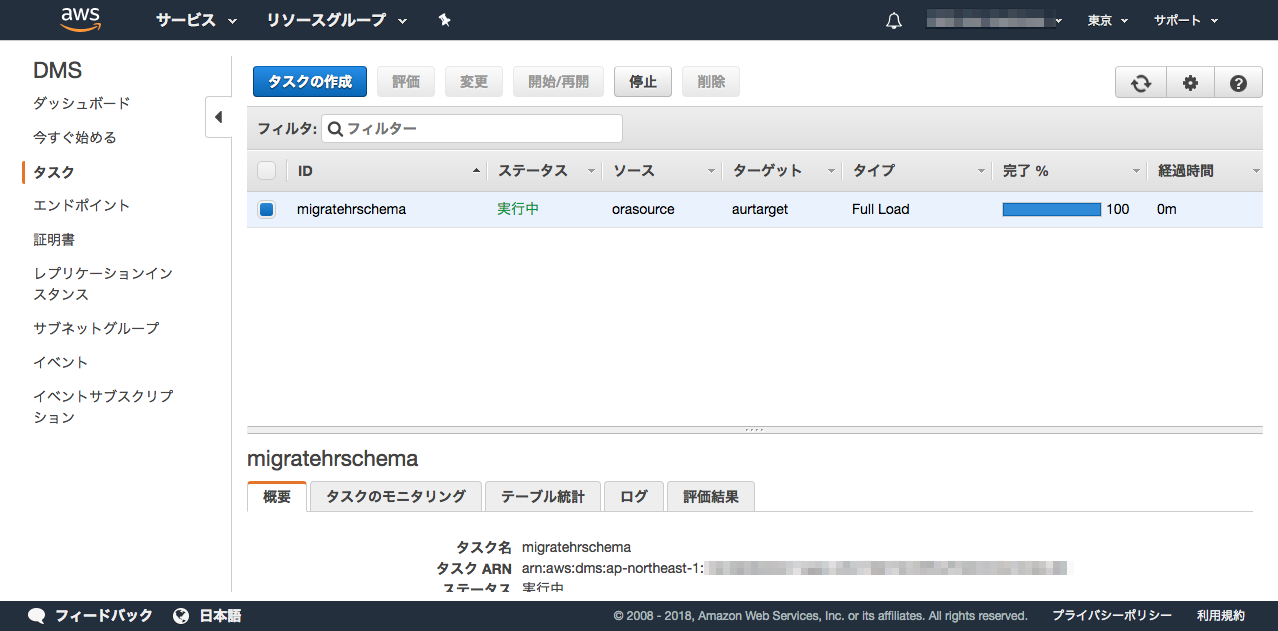This screenshot has height=631, width=1278.
Task: Click the 100% progress bar for migratehrschema
Action: point(1051,210)
